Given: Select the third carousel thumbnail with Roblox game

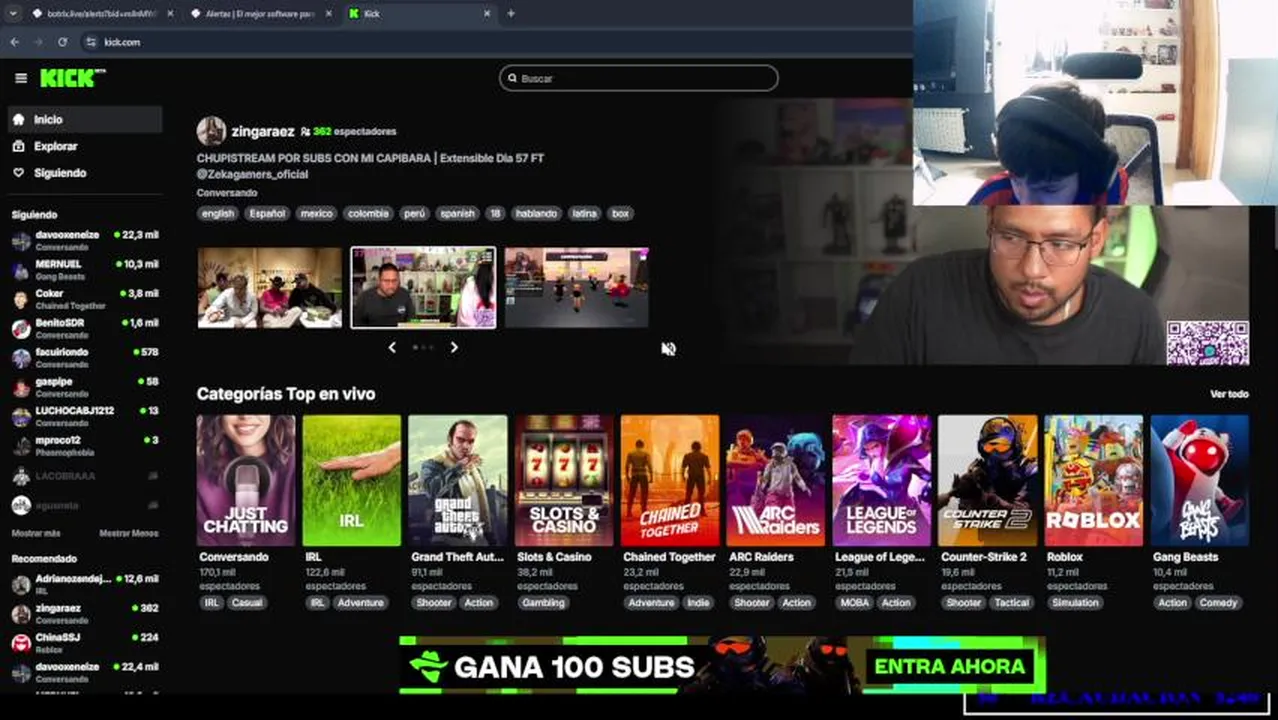Looking at the screenshot, I should click(x=577, y=288).
